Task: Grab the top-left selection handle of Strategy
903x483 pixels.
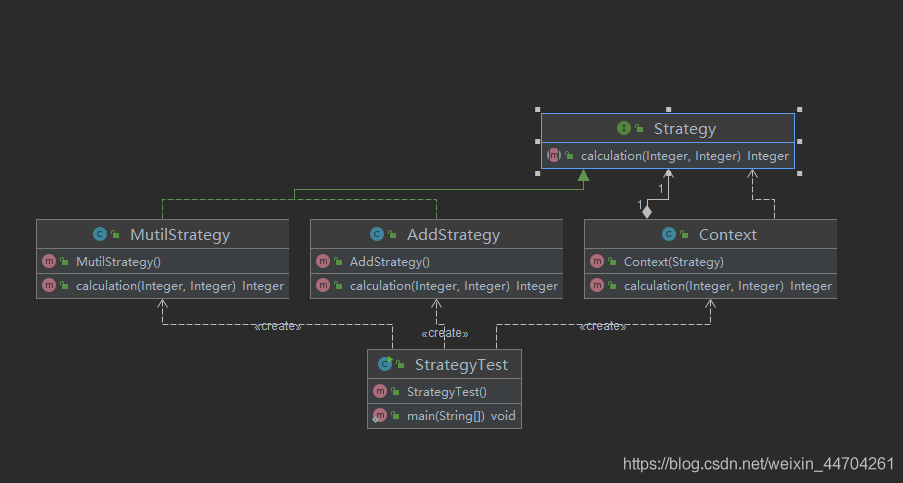Action: click(x=538, y=109)
